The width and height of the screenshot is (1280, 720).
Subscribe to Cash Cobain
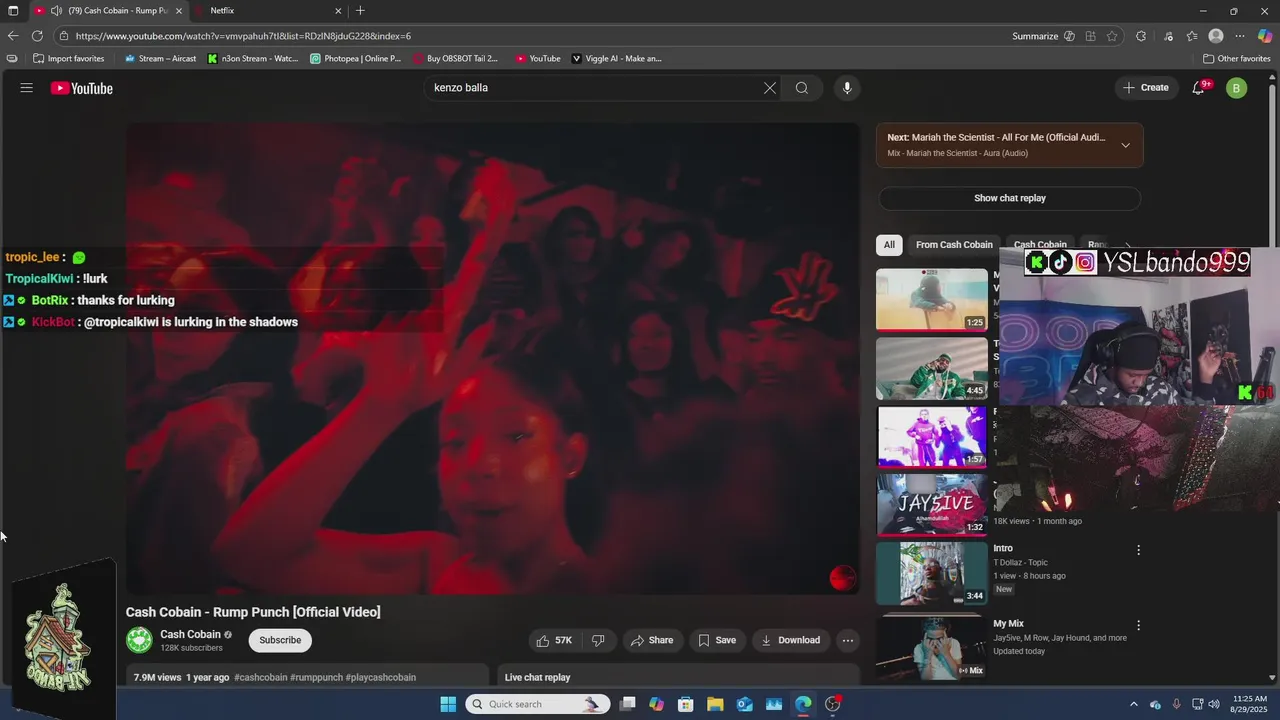(280, 640)
